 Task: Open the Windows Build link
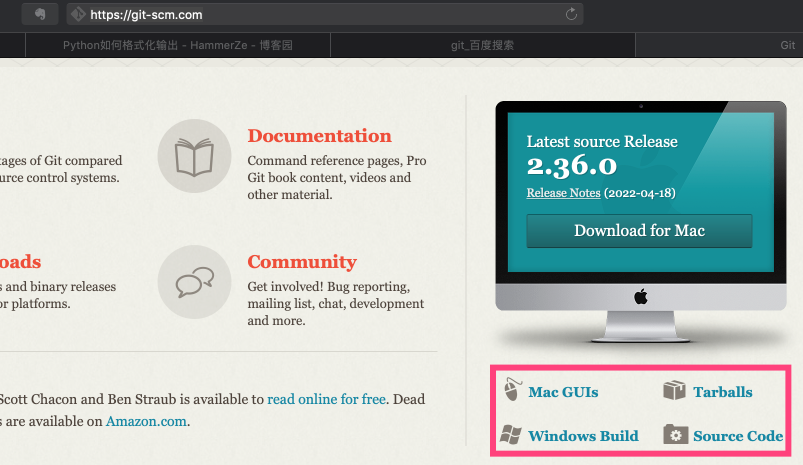pos(583,436)
